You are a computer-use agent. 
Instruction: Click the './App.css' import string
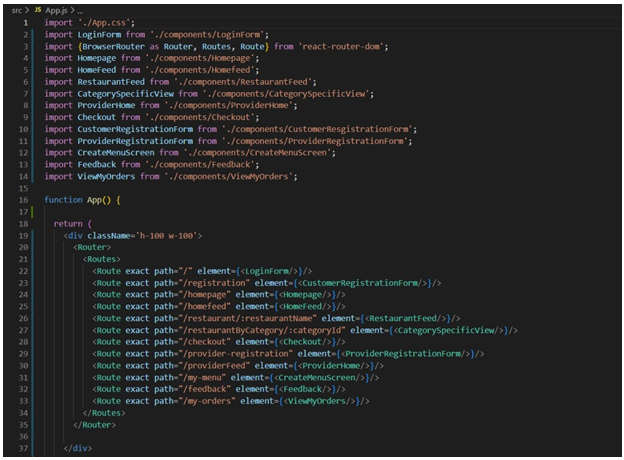point(106,21)
